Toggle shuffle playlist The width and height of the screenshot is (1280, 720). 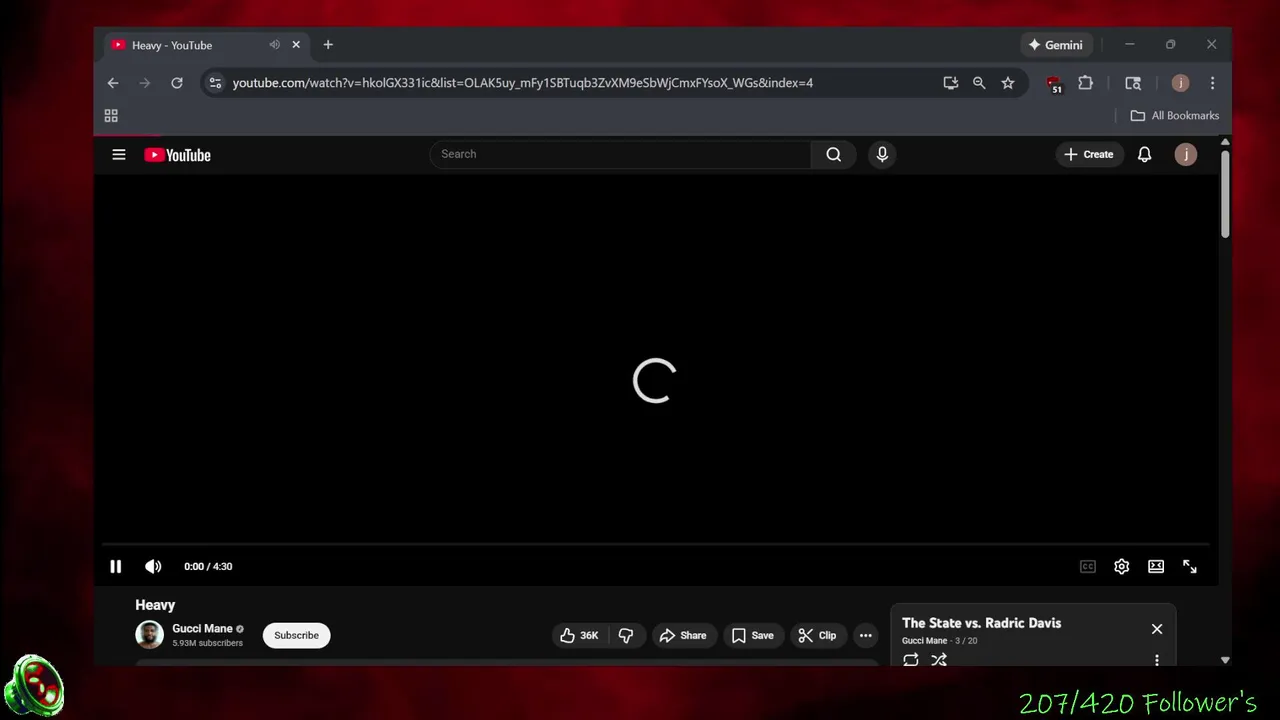coord(939,660)
